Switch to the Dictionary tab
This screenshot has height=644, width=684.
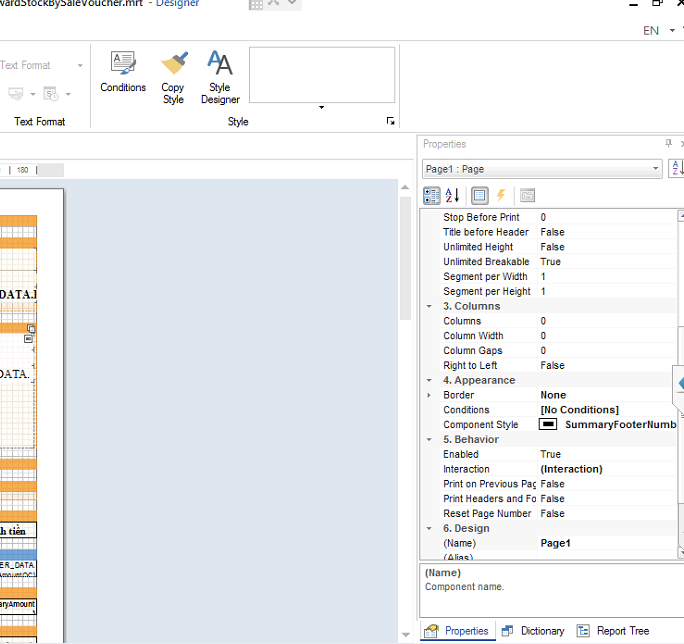[x=533, y=631]
